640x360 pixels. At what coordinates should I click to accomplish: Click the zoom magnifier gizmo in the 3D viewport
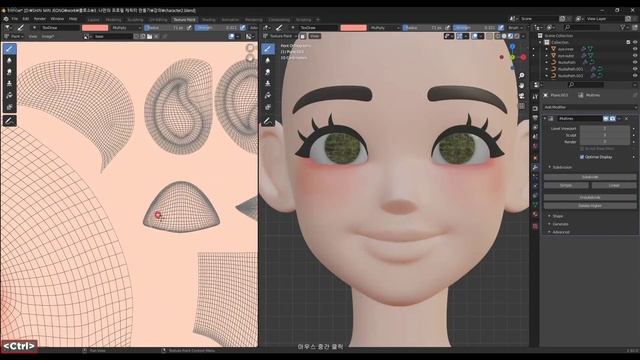pyautogui.click(x=522, y=76)
